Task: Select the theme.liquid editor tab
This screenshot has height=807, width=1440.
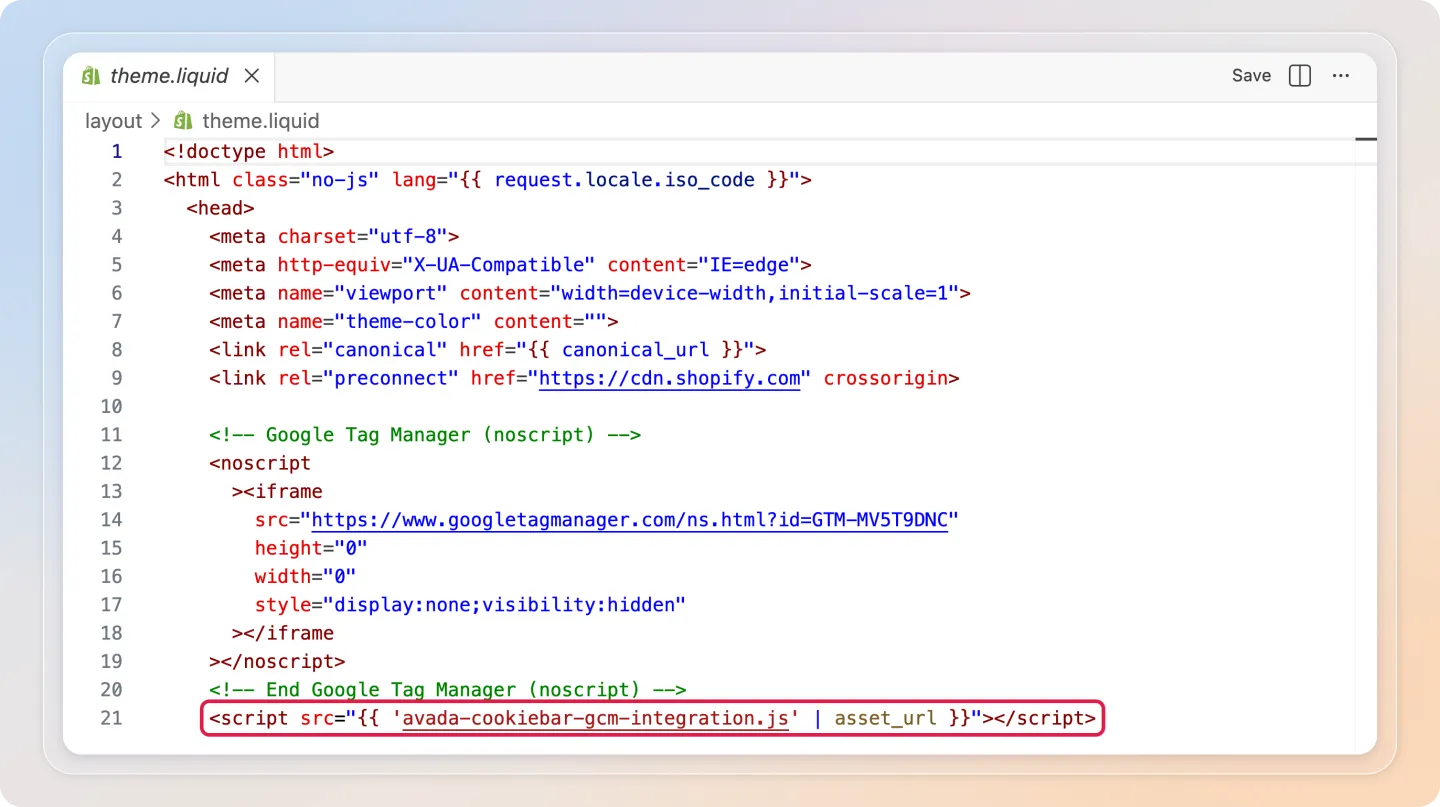Action: click(x=169, y=76)
